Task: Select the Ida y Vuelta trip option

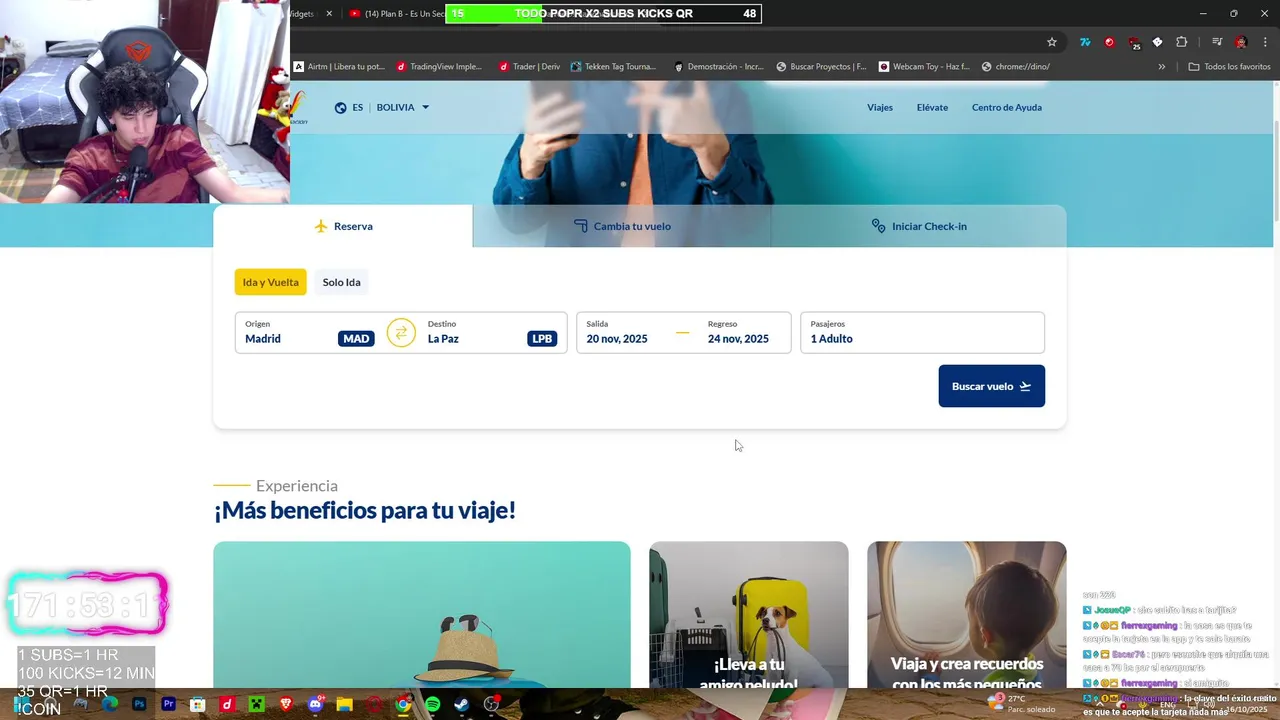Action: pyautogui.click(x=271, y=282)
